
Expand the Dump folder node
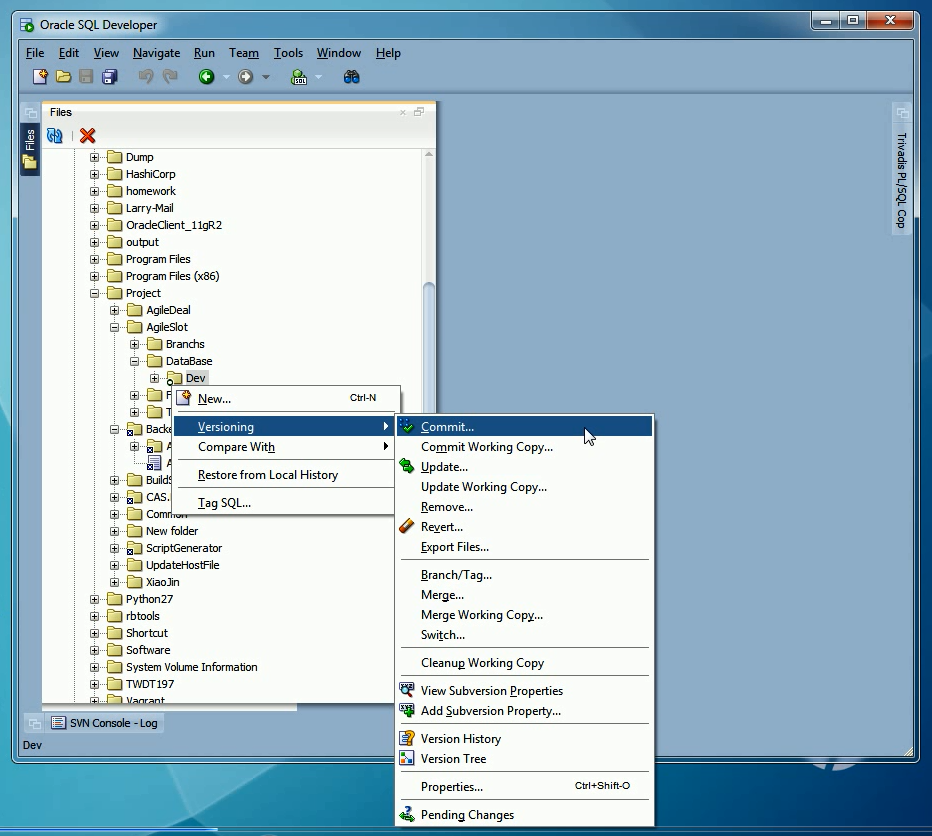(95, 158)
